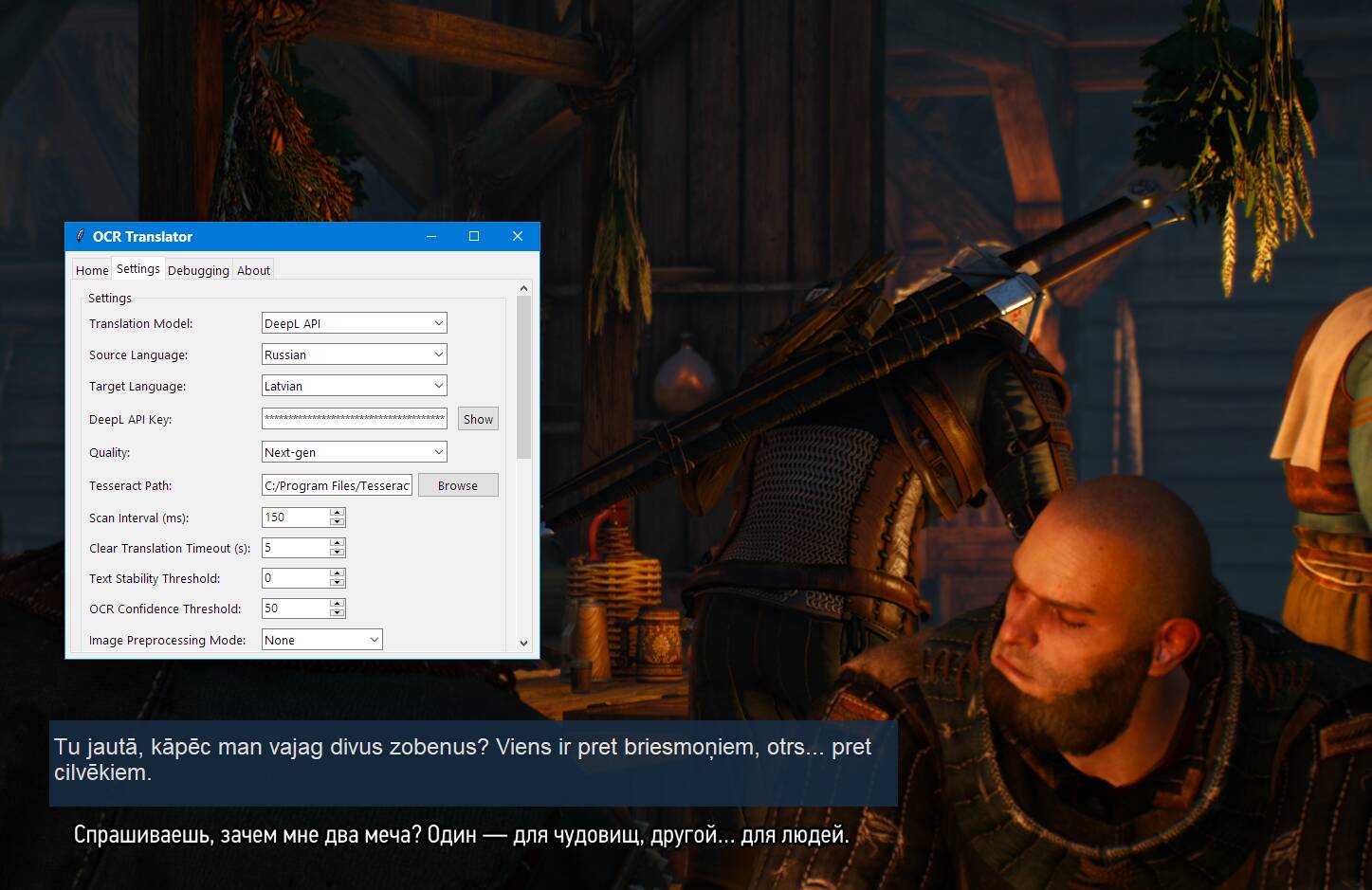This screenshot has width=1372, height=890.
Task: Click the 'Image Preprocessing Mode:' label
Action: click(167, 640)
